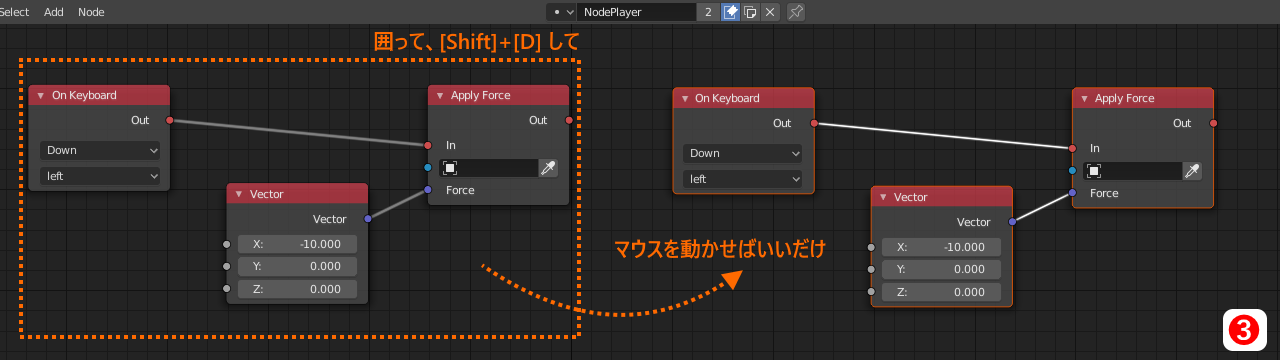Click X input socket of original Vector node
The width and height of the screenshot is (1280, 360).
[x=227, y=244]
